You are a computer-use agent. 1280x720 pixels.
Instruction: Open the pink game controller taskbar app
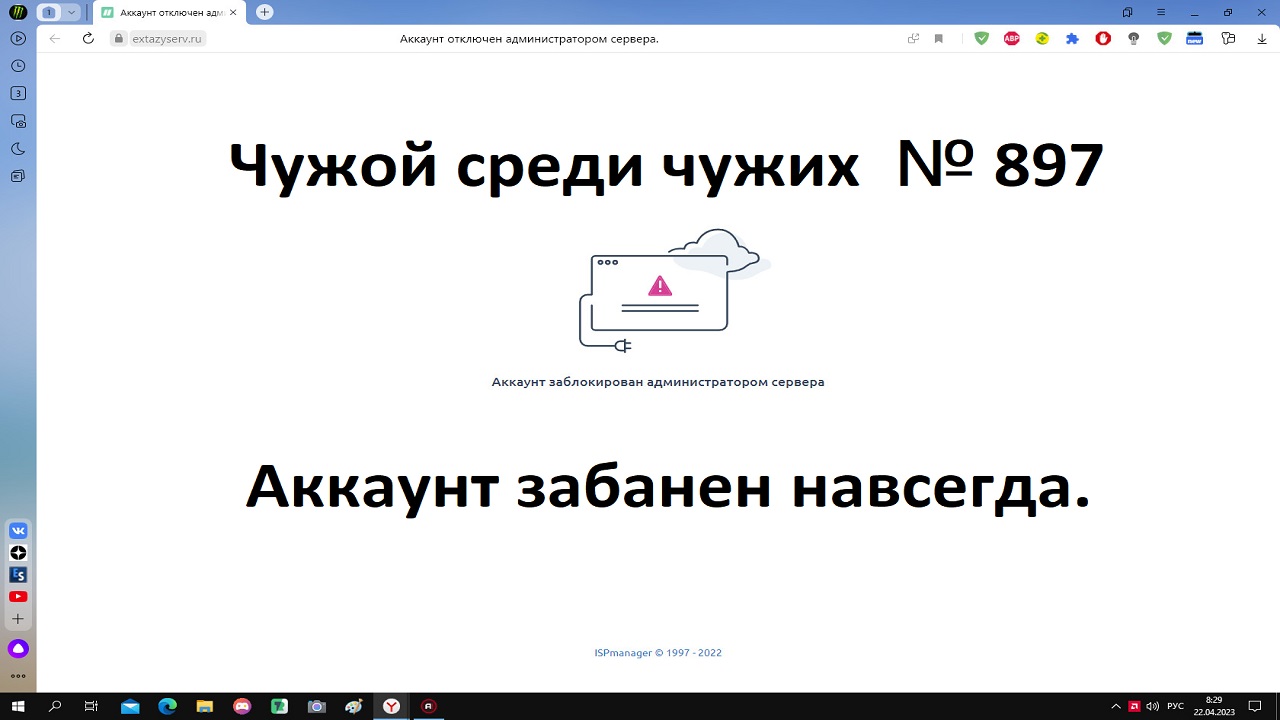pos(242,706)
